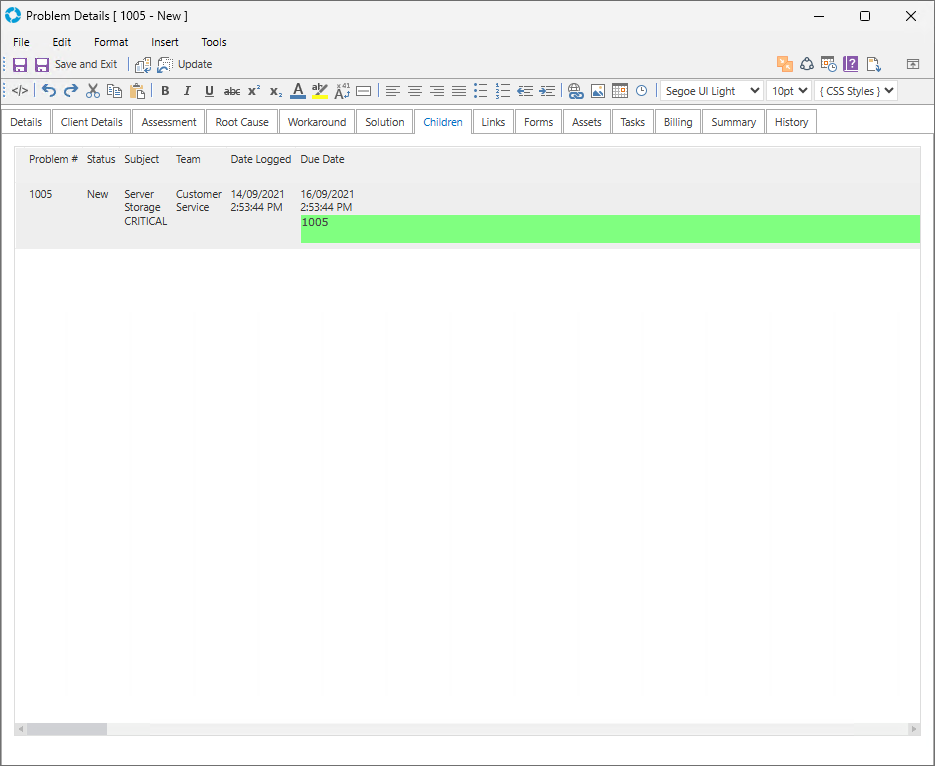Image resolution: width=935 pixels, height=766 pixels.
Task: Insert a hyperlink using the link icon
Action: coord(575,91)
